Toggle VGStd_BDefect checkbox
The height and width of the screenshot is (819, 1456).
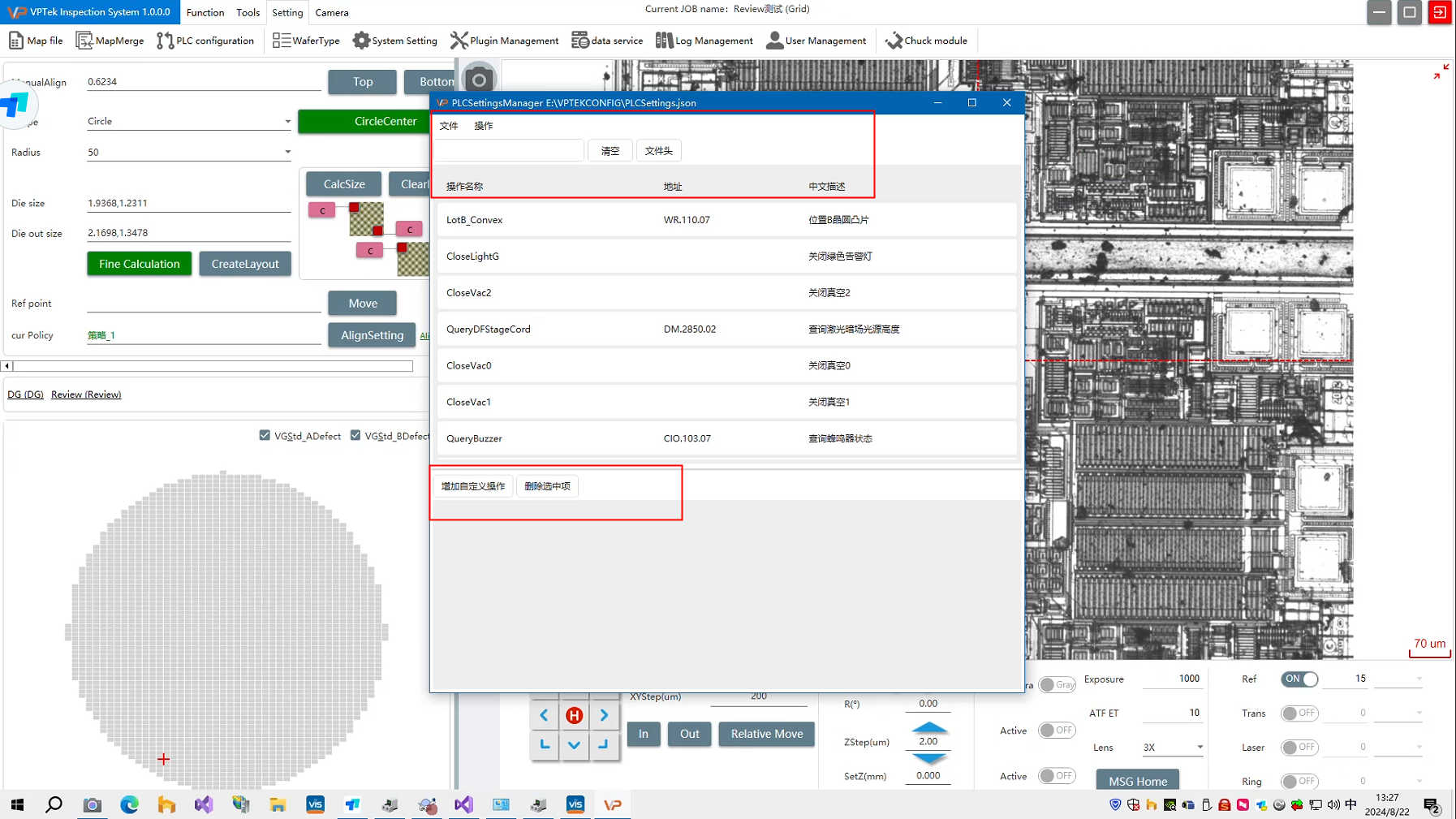point(355,435)
